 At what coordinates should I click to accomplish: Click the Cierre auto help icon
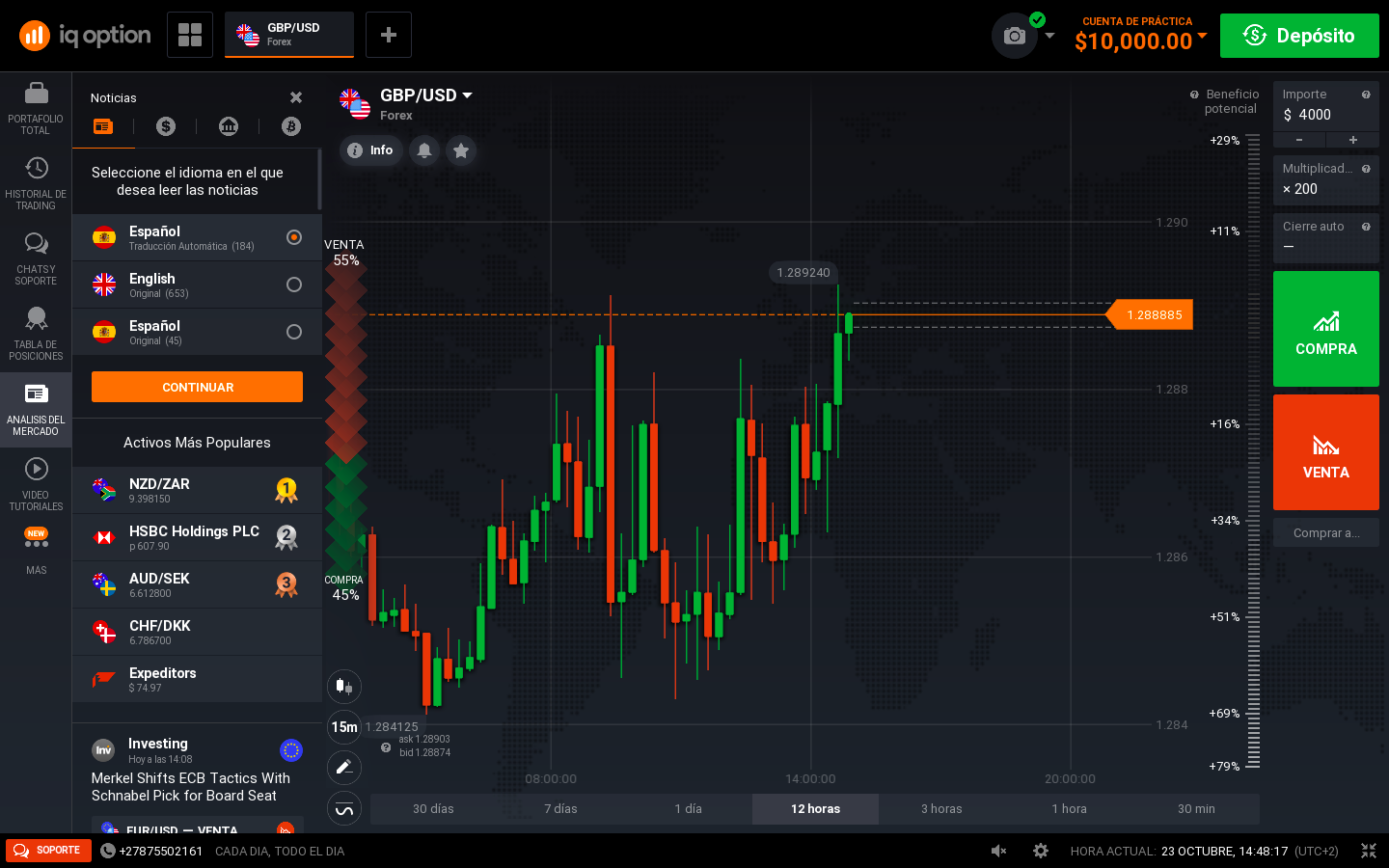[1366, 227]
